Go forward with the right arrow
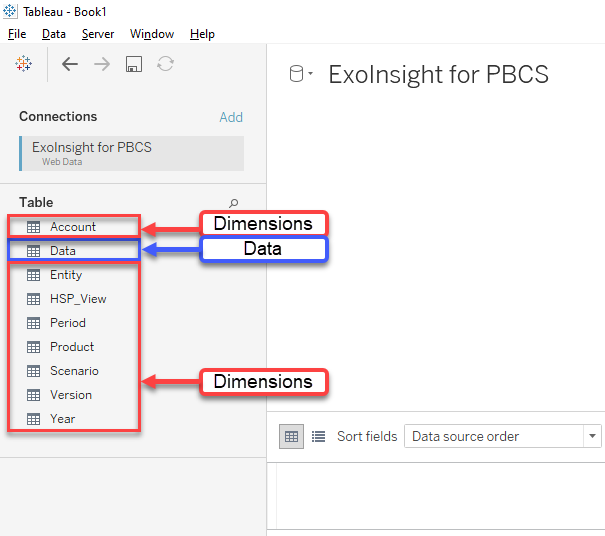Screen dimensions: 605x536 coord(102,64)
